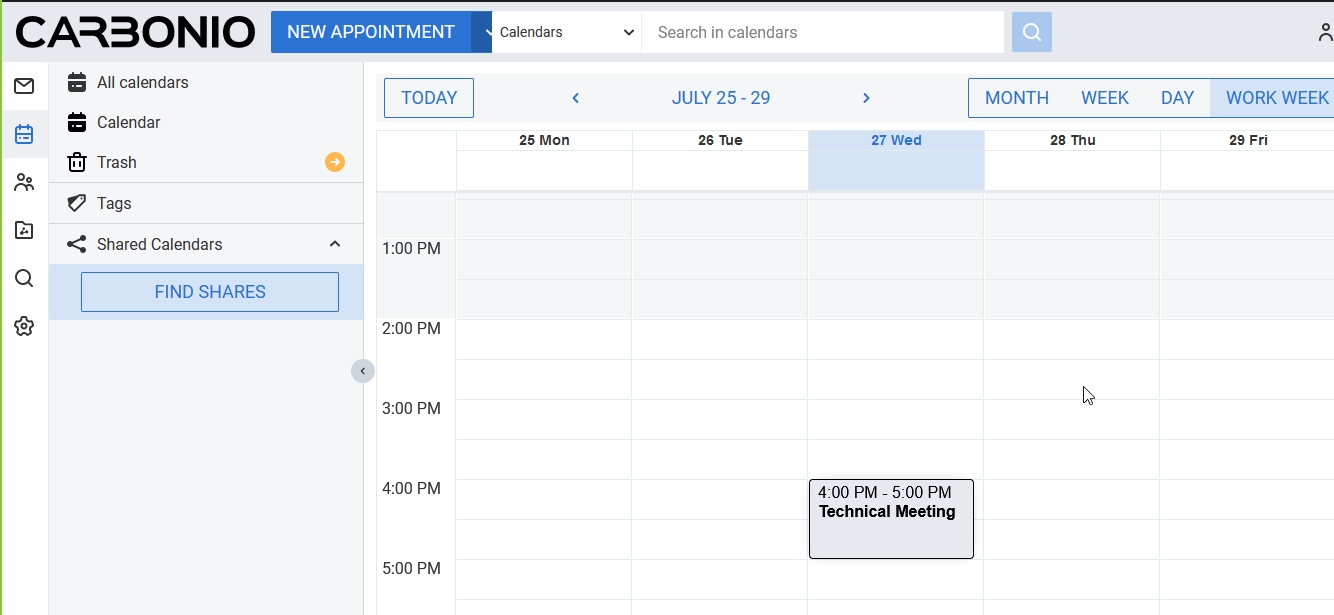Collapse the left sidebar panel
1334x615 pixels.
(x=363, y=371)
